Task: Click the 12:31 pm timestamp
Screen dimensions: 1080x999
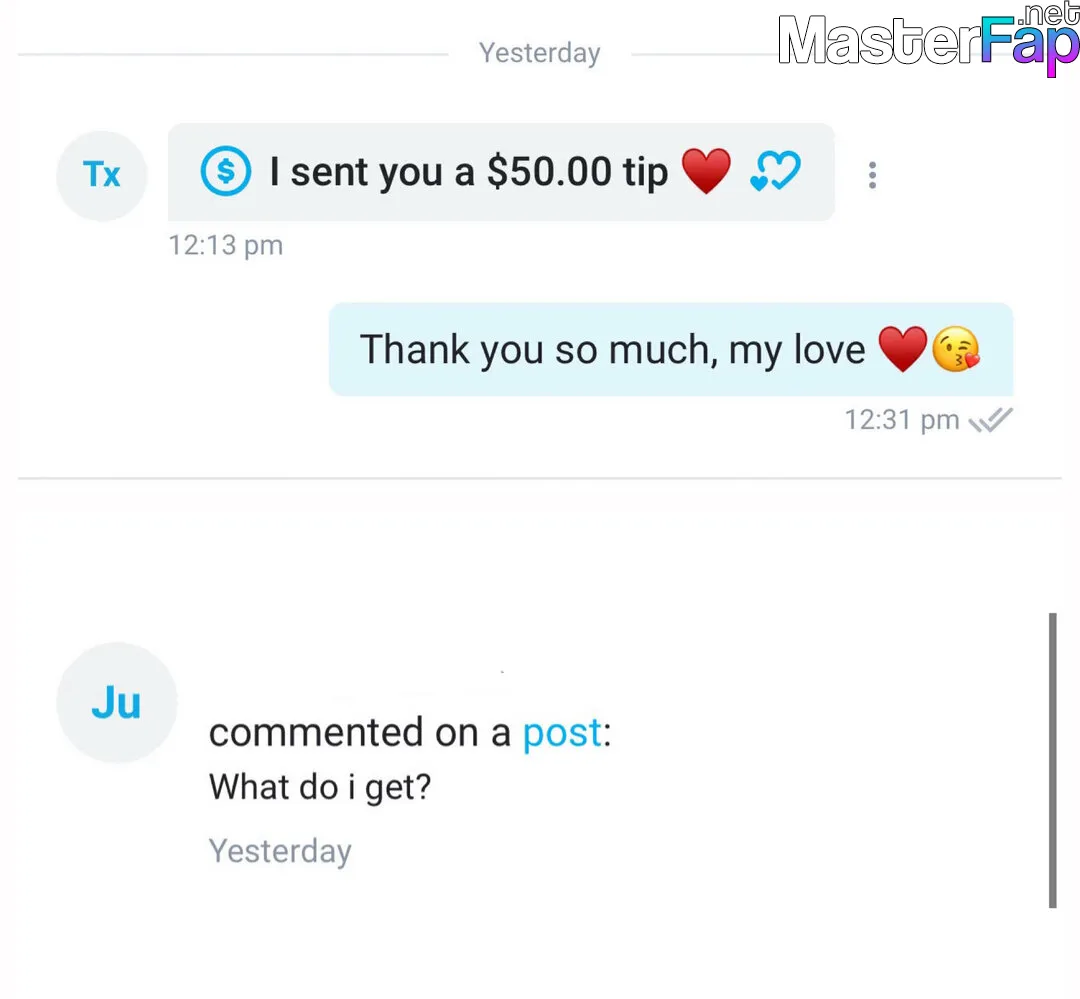Action: (901, 420)
